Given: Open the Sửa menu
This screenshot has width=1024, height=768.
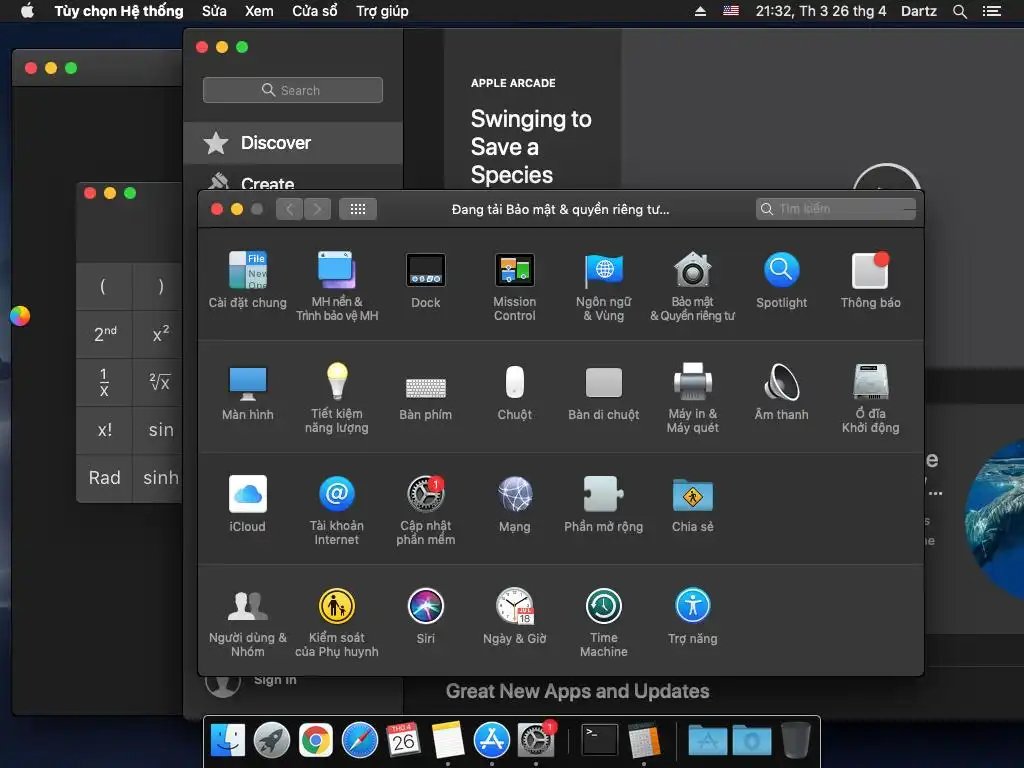Looking at the screenshot, I should (214, 11).
